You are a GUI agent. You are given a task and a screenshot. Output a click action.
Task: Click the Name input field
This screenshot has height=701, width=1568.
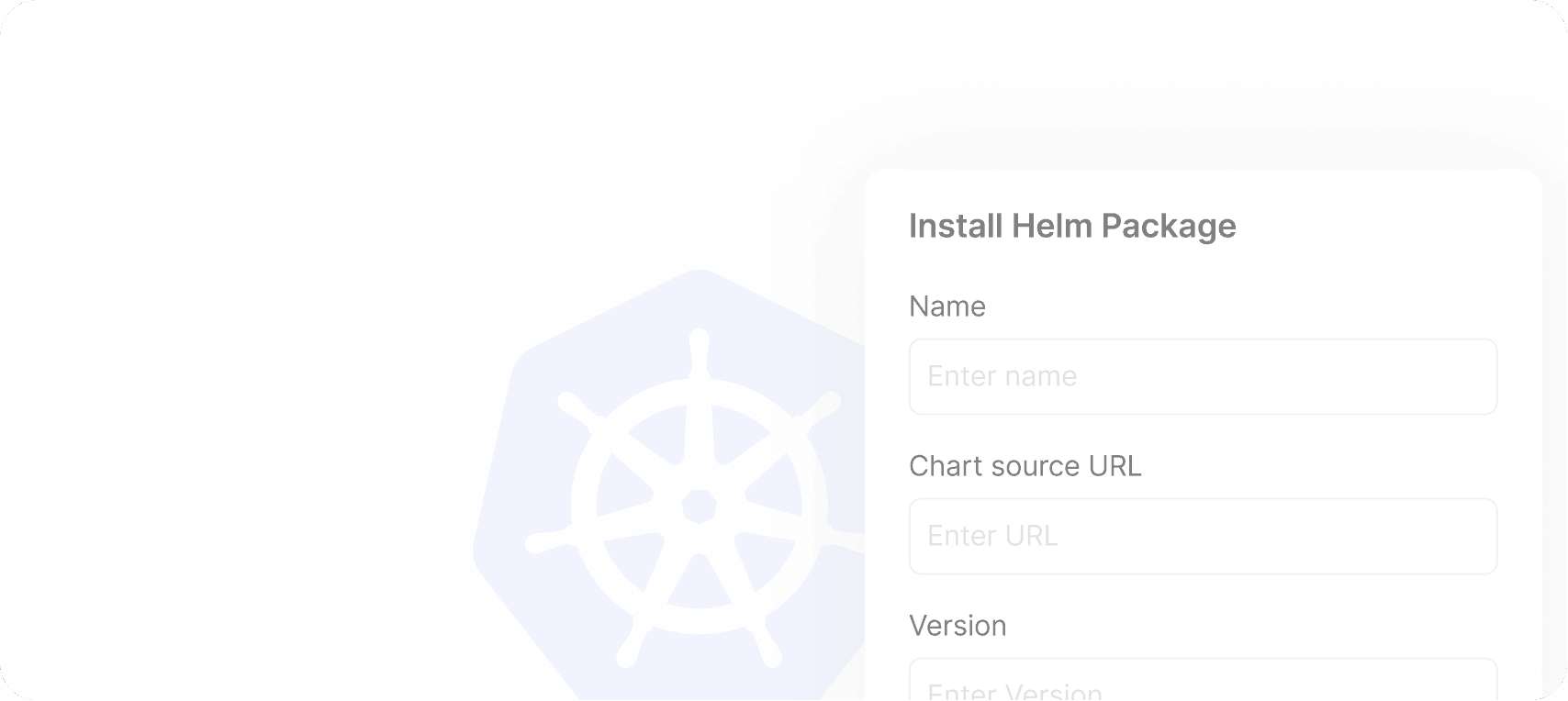click(x=1203, y=376)
